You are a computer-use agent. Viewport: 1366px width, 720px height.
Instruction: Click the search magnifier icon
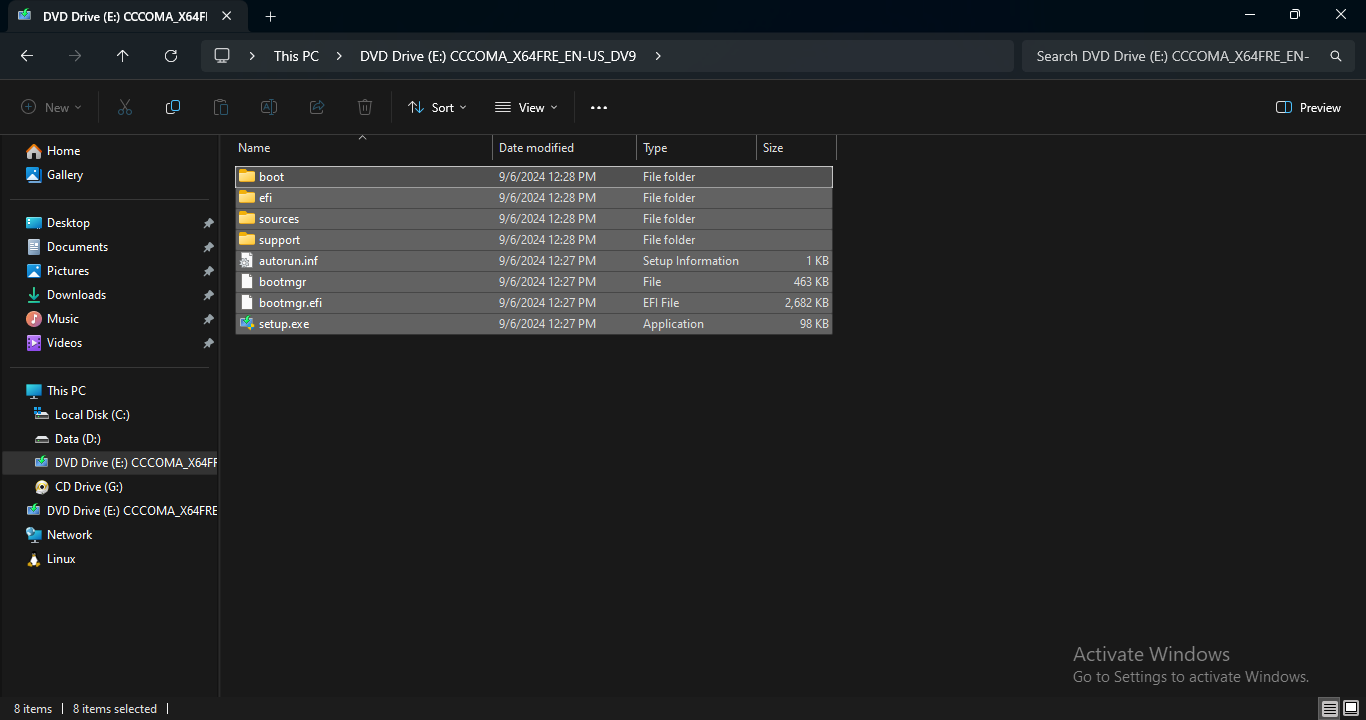(x=1335, y=56)
